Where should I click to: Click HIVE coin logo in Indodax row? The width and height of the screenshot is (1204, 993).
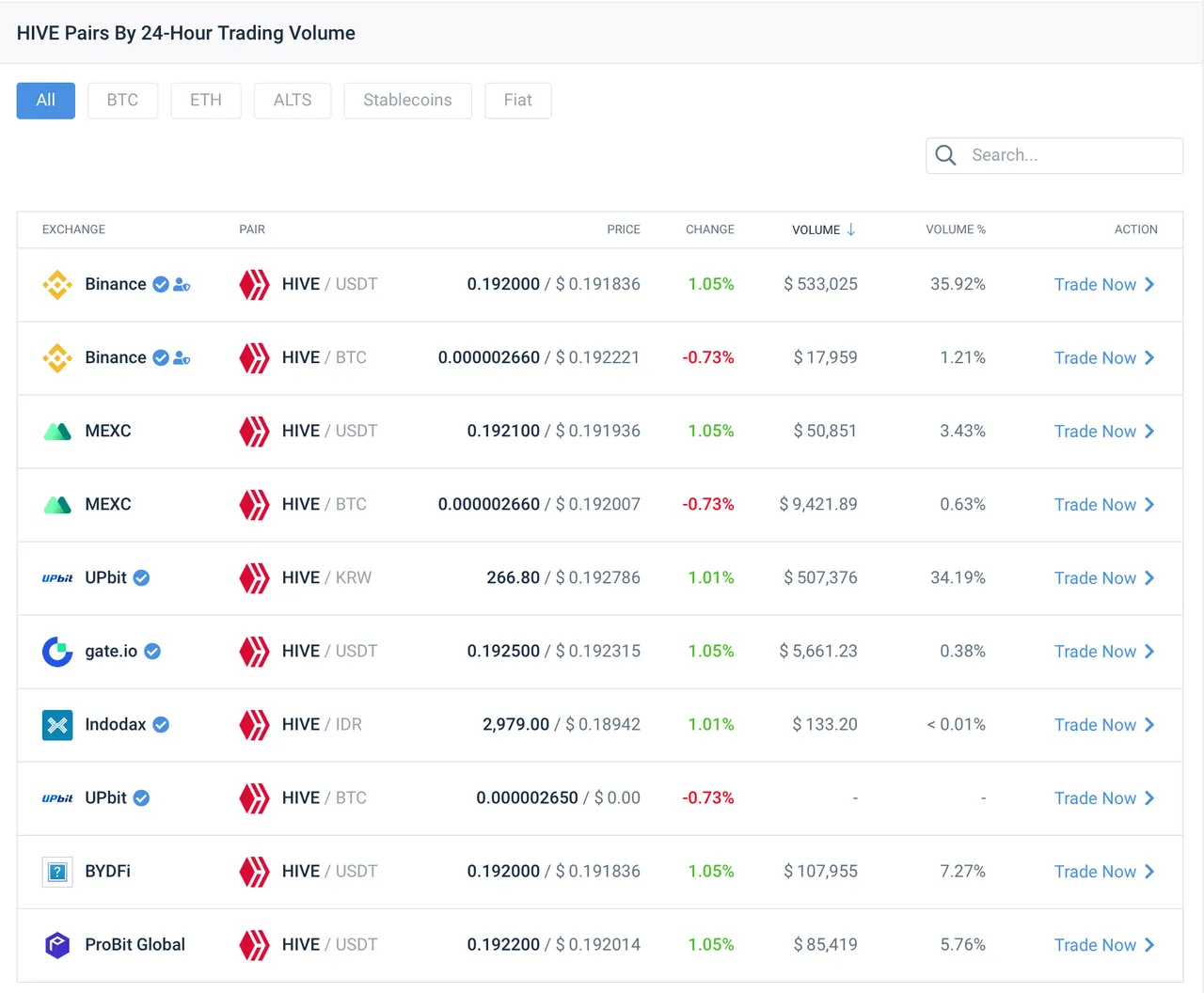[254, 725]
